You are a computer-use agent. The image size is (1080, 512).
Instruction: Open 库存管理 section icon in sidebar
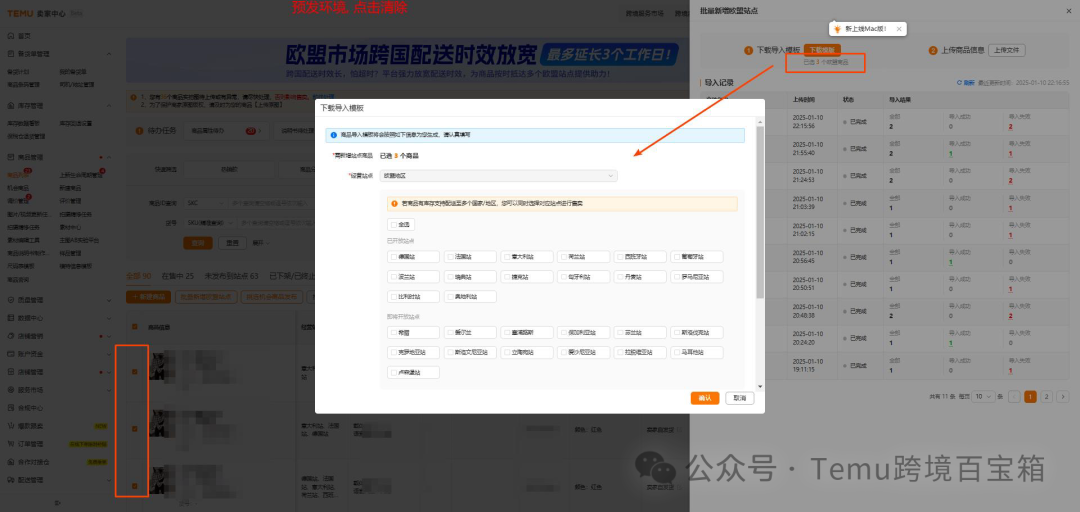click(11, 105)
